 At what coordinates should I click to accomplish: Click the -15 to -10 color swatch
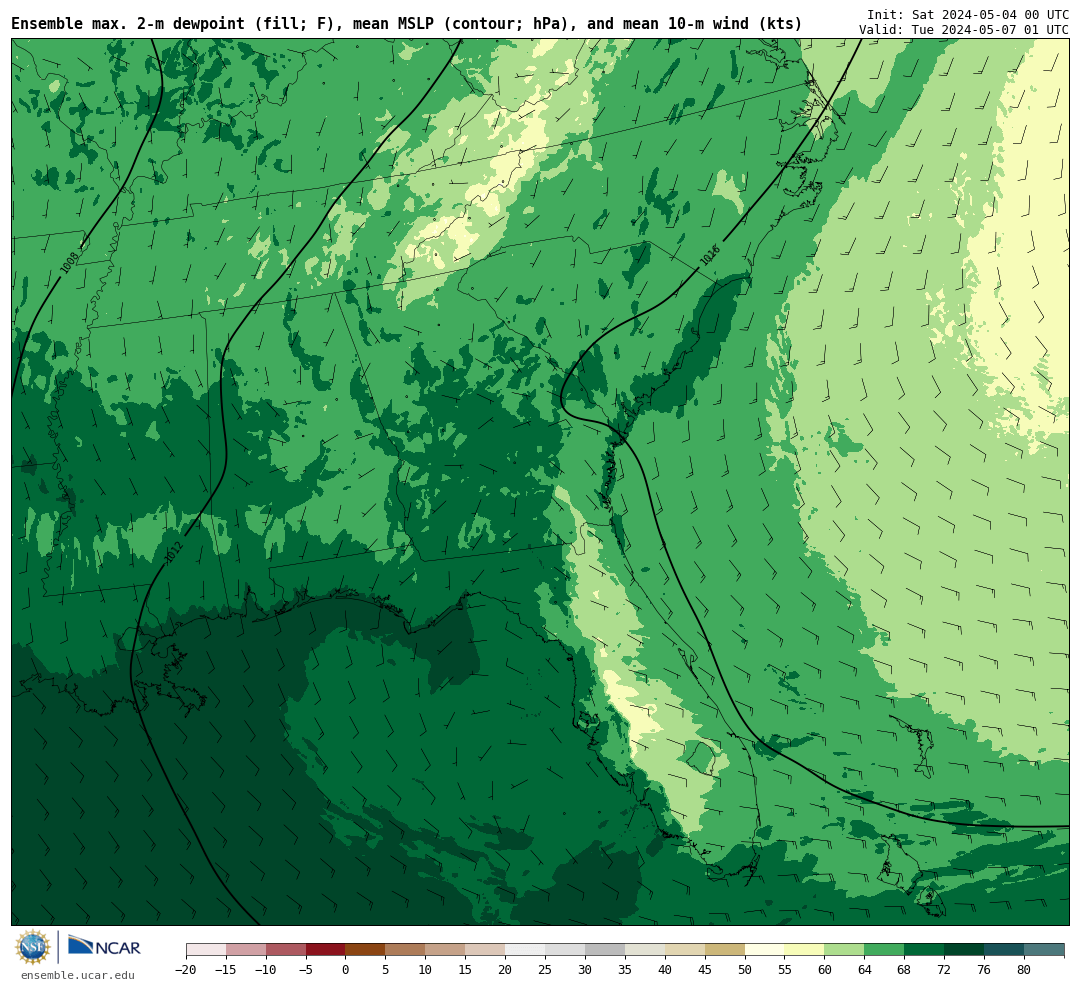[246, 950]
